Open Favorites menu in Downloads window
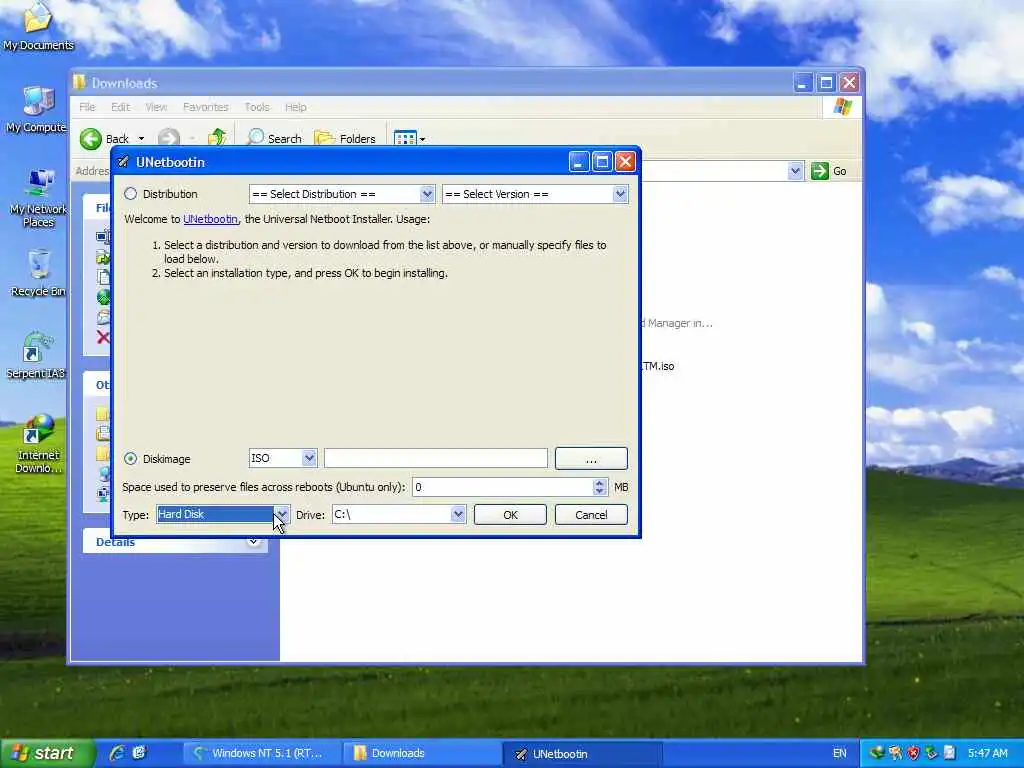Image resolution: width=1024 pixels, height=768 pixels. (206, 107)
